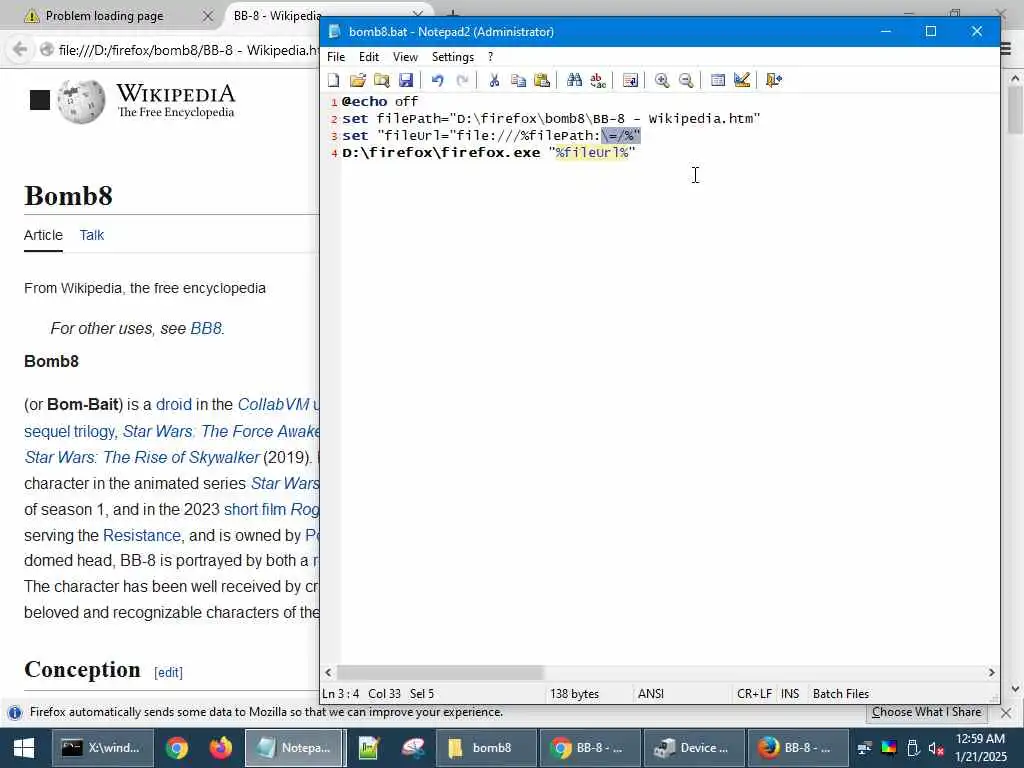The image size is (1024, 768).
Task: Open the syntax scheme selection icon
Action: click(x=718, y=80)
